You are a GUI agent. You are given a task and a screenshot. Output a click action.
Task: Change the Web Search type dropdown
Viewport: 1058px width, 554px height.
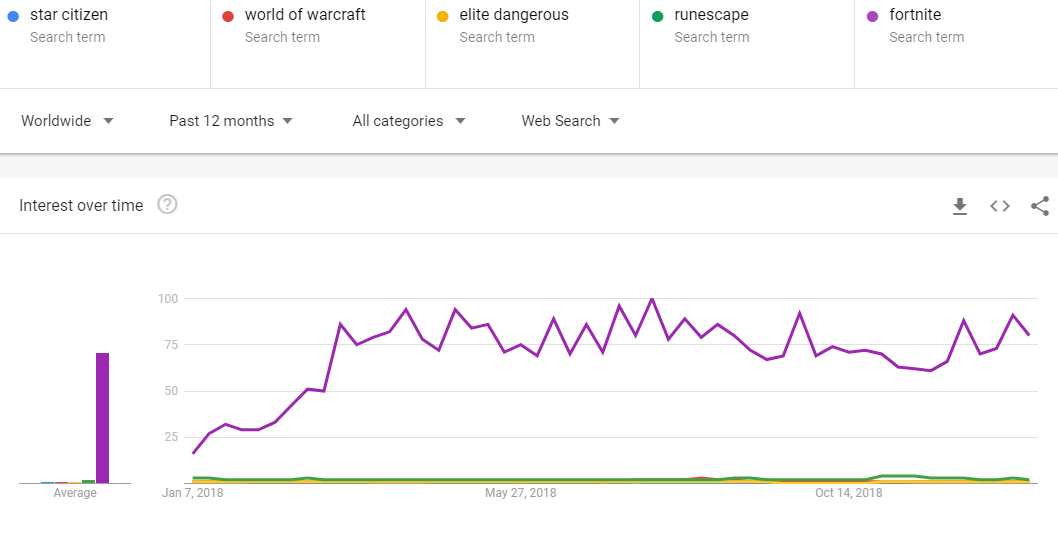(570, 121)
